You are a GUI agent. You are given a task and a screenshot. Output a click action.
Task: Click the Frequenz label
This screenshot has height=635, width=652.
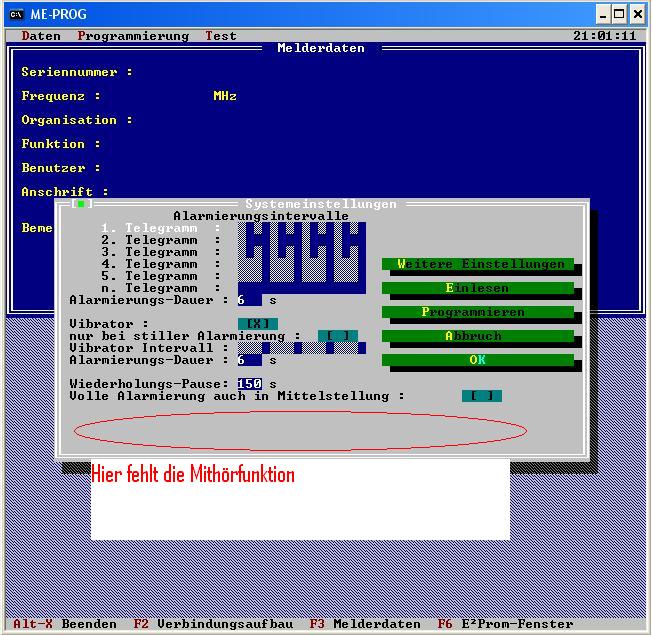pyautogui.click(x=61, y=96)
